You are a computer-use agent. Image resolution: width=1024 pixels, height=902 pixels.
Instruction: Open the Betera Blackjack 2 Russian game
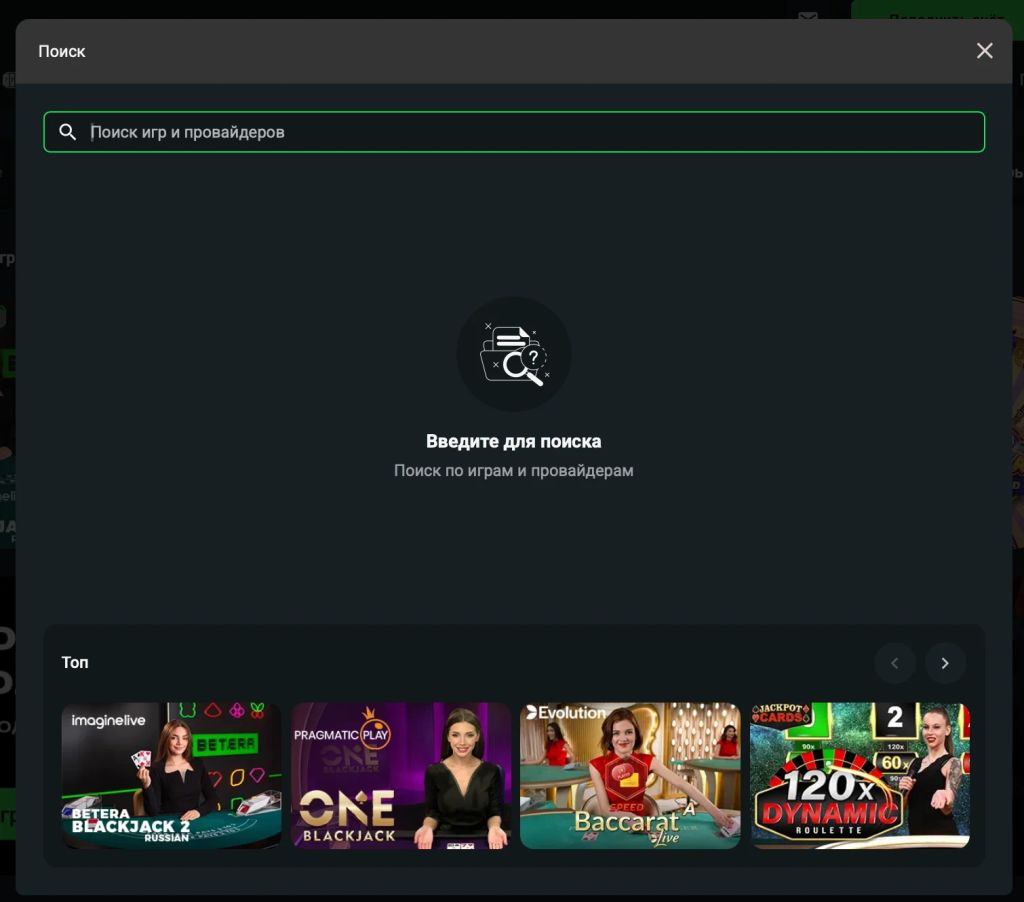click(170, 776)
